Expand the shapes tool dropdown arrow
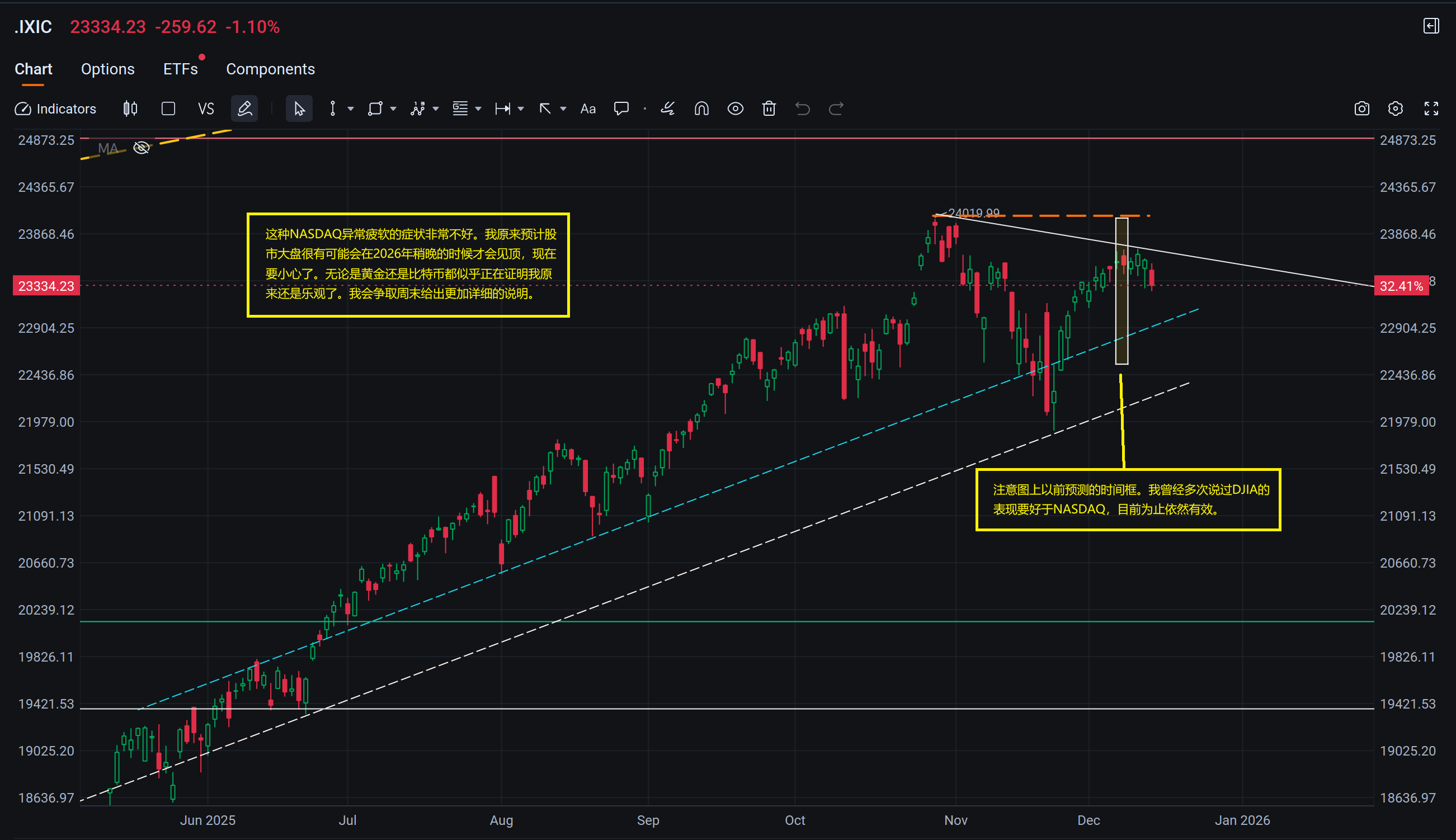The width and height of the screenshot is (1456, 840). coord(393,108)
